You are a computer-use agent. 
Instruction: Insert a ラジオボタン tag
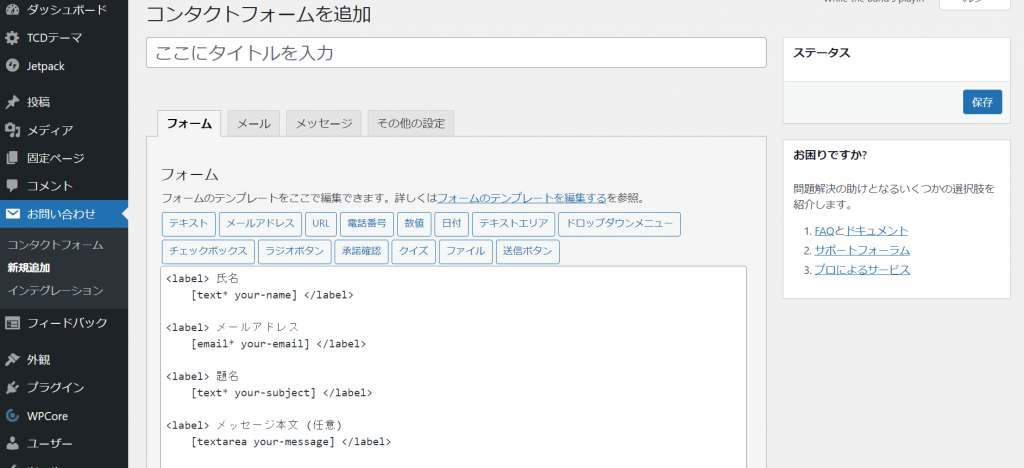pyautogui.click(x=295, y=252)
